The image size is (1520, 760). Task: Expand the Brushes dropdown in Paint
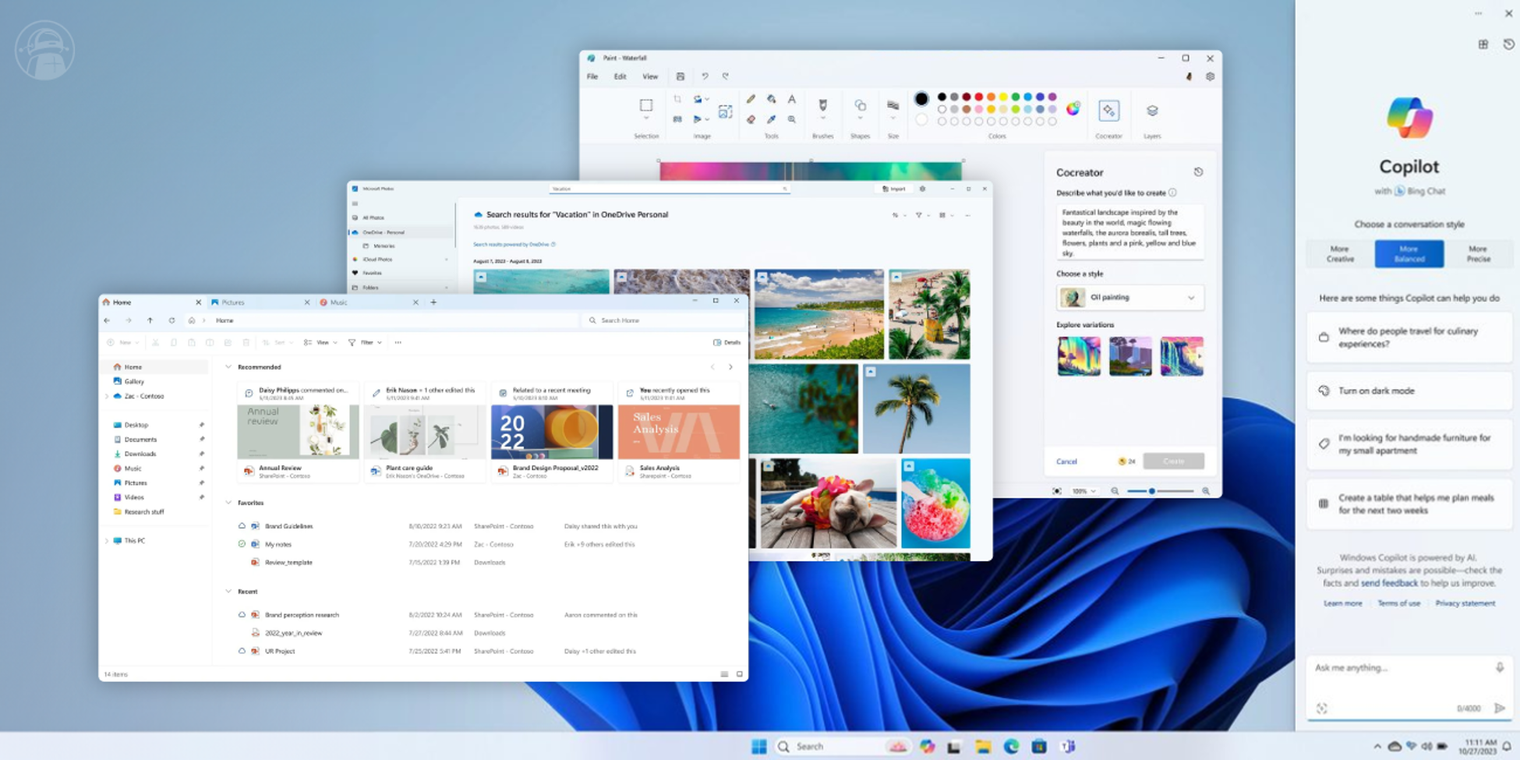pos(822,117)
